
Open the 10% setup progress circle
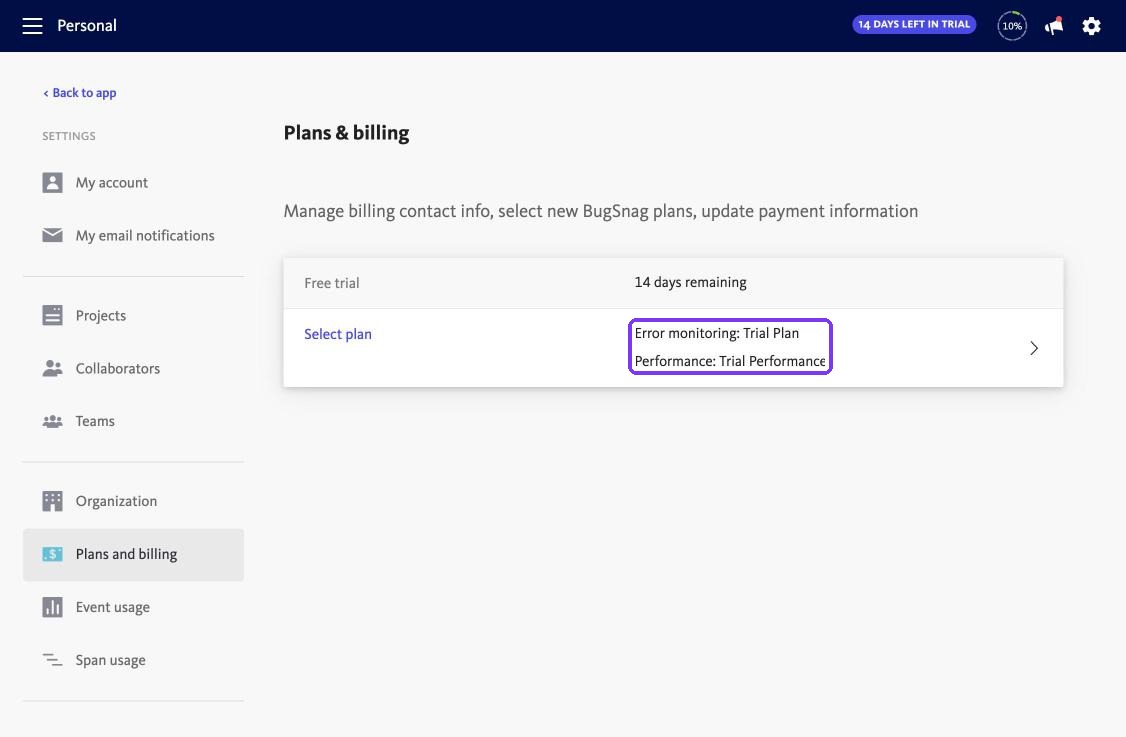(x=1012, y=26)
